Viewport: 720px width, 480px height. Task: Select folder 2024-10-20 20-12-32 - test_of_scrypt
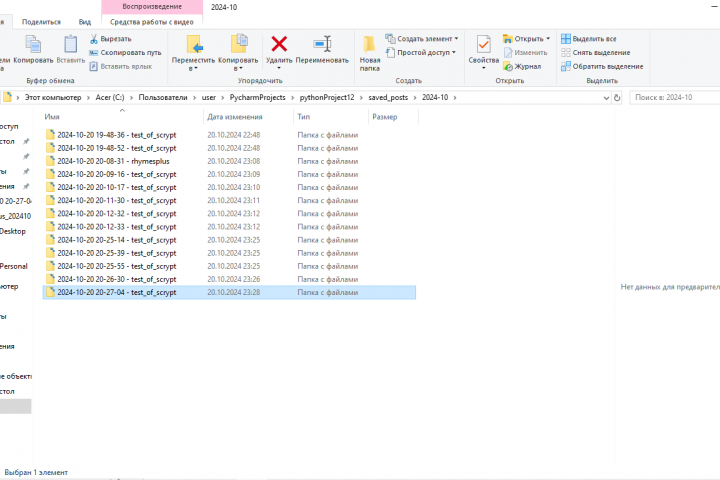tap(117, 214)
